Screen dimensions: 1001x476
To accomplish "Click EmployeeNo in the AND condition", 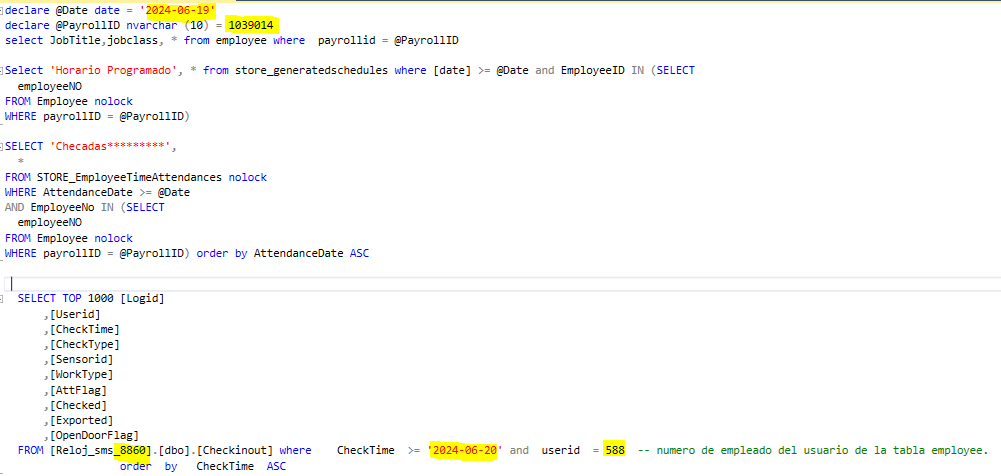I will (x=62, y=208).
